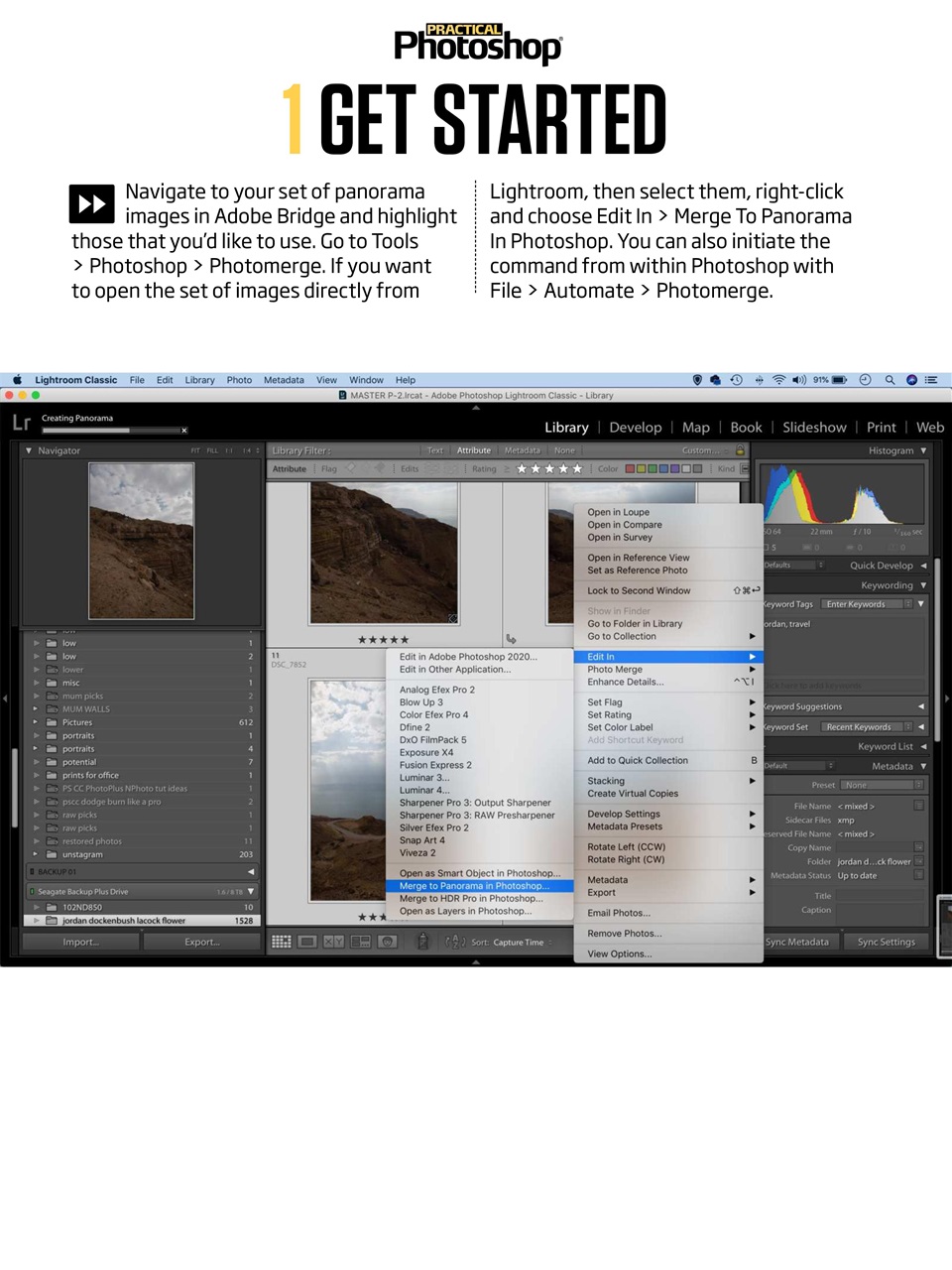
Task: Click the yellow color swatch in the filter bar
Action: pos(639,467)
